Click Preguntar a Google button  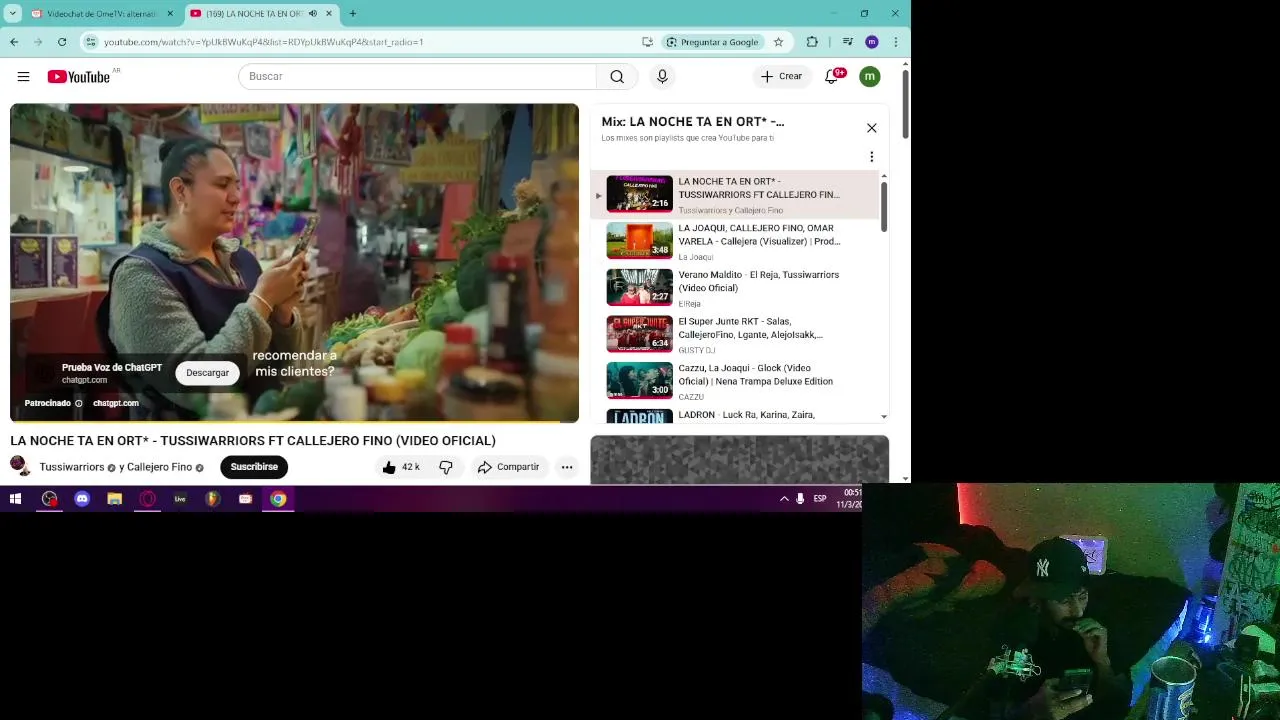[x=713, y=42]
